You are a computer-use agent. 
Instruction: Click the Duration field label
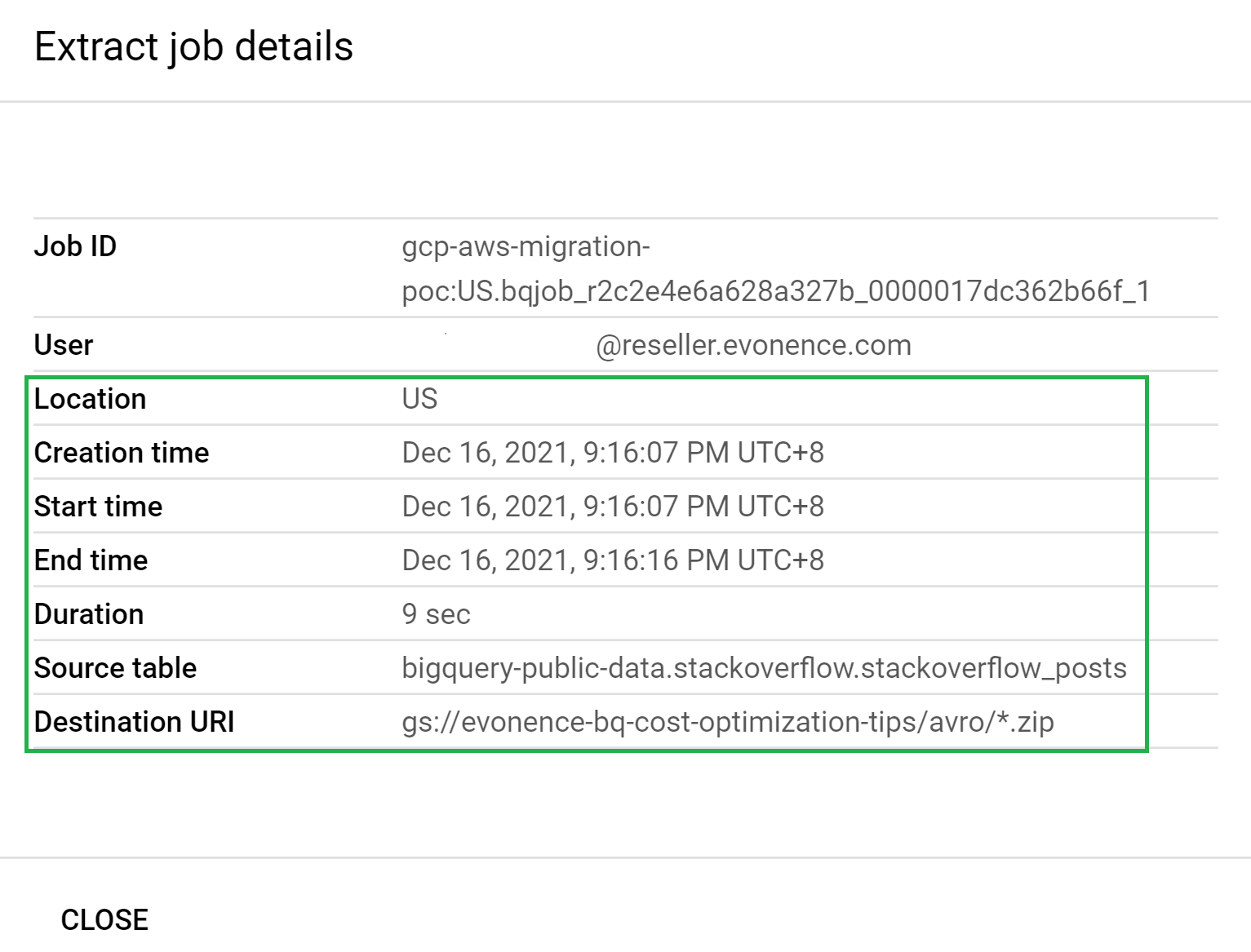[88, 613]
